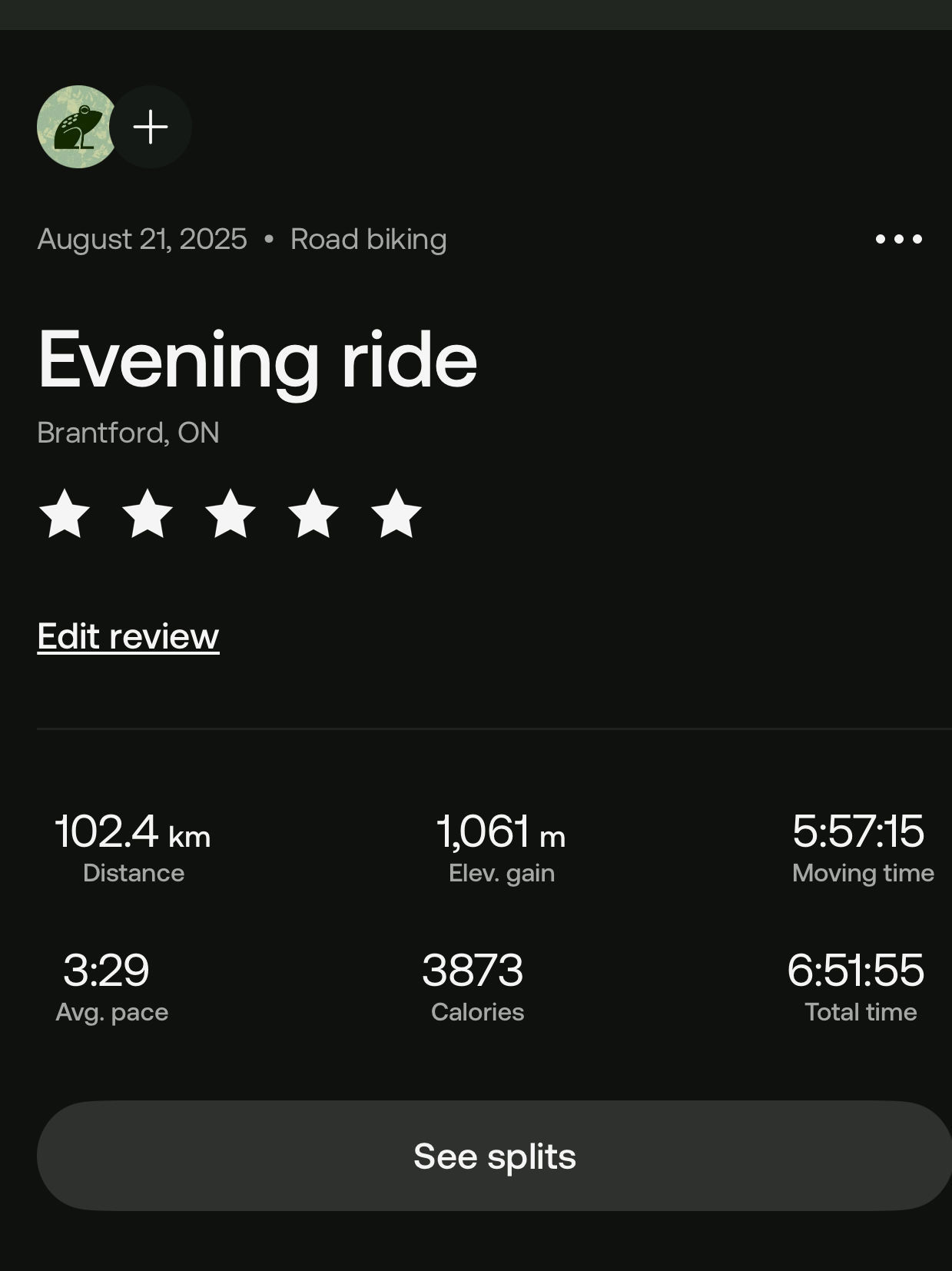This screenshot has width=952, height=1271.
Task: Select the third rating star
Action: (231, 513)
